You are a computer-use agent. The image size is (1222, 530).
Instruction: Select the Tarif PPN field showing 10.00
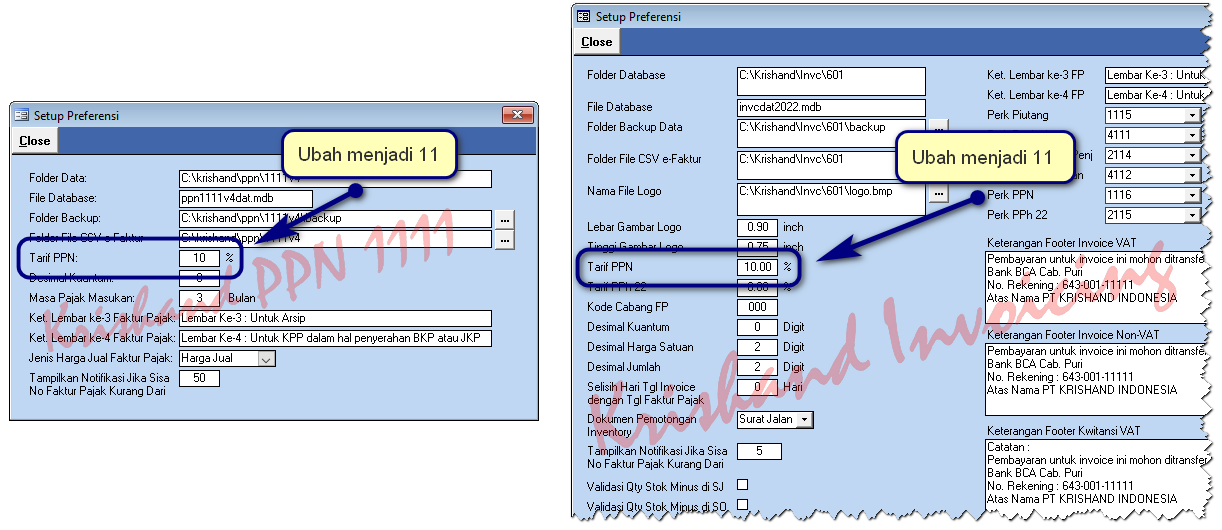pyautogui.click(x=757, y=267)
